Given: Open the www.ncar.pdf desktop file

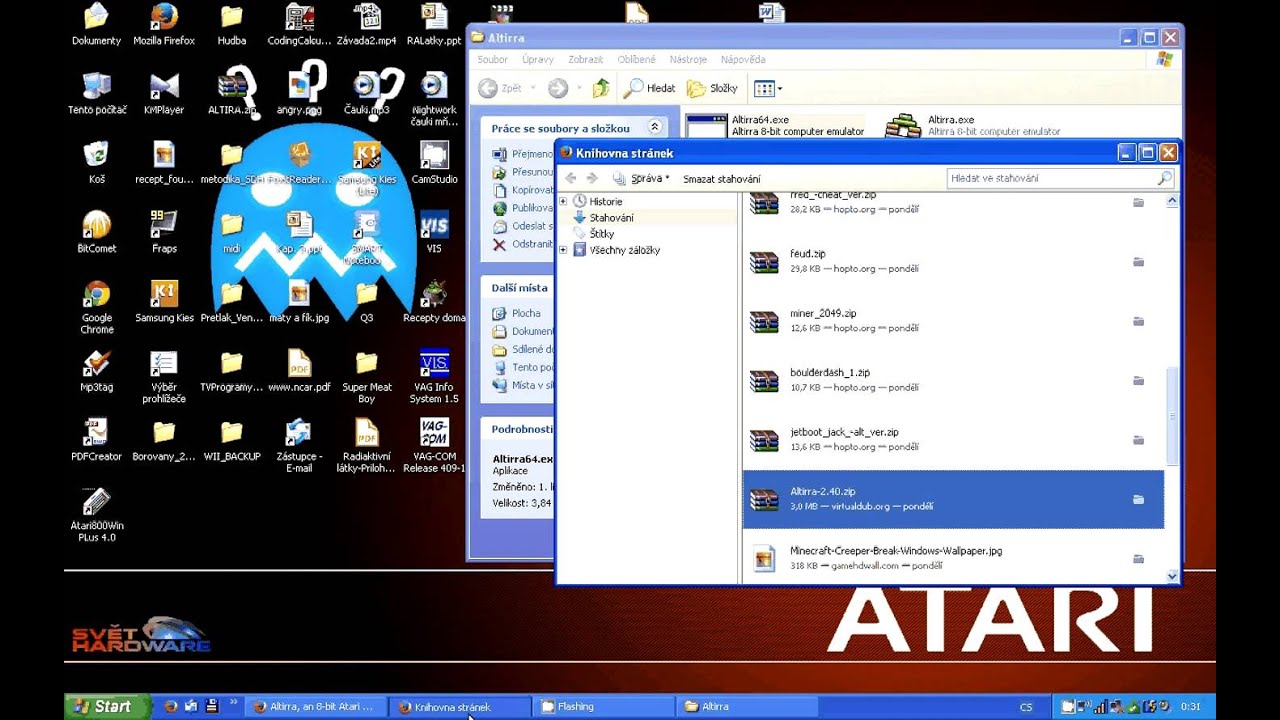Looking at the screenshot, I should pos(299,370).
